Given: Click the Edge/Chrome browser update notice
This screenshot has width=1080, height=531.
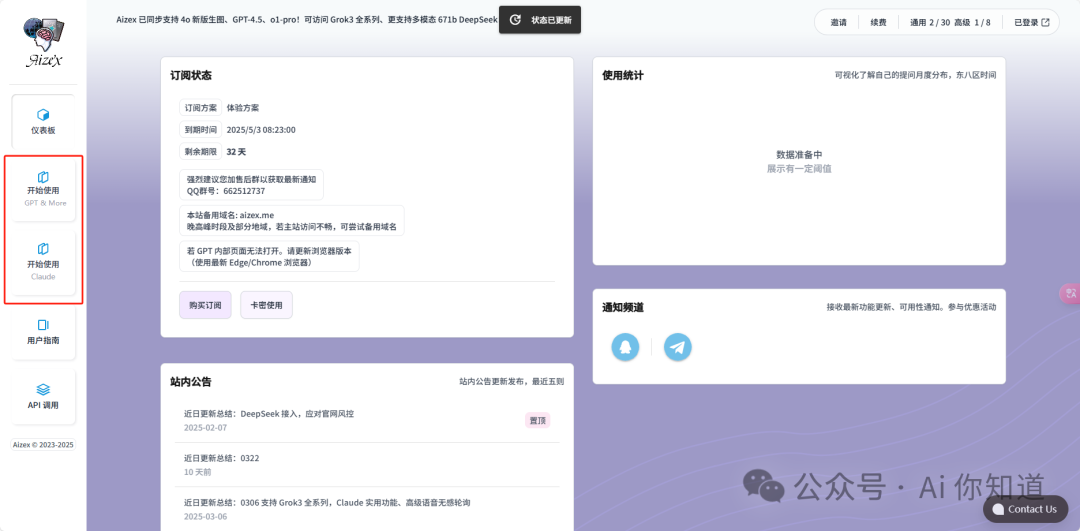Looking at the screenshot, I should pyautogui.click(x=269, y=256).
